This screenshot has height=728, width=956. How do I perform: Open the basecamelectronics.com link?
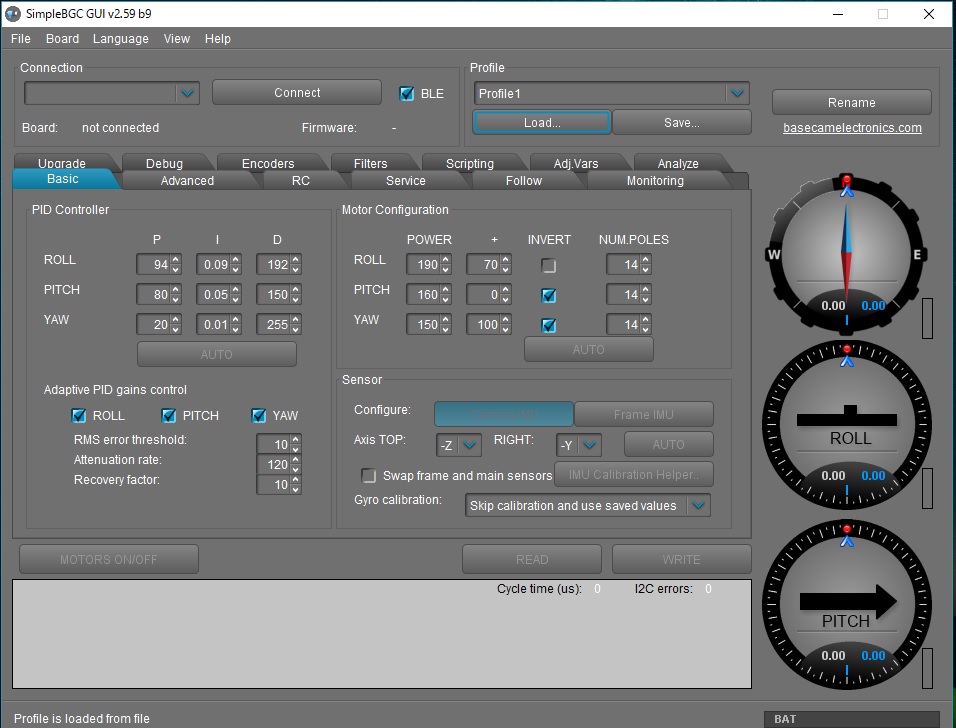[852, 128]
